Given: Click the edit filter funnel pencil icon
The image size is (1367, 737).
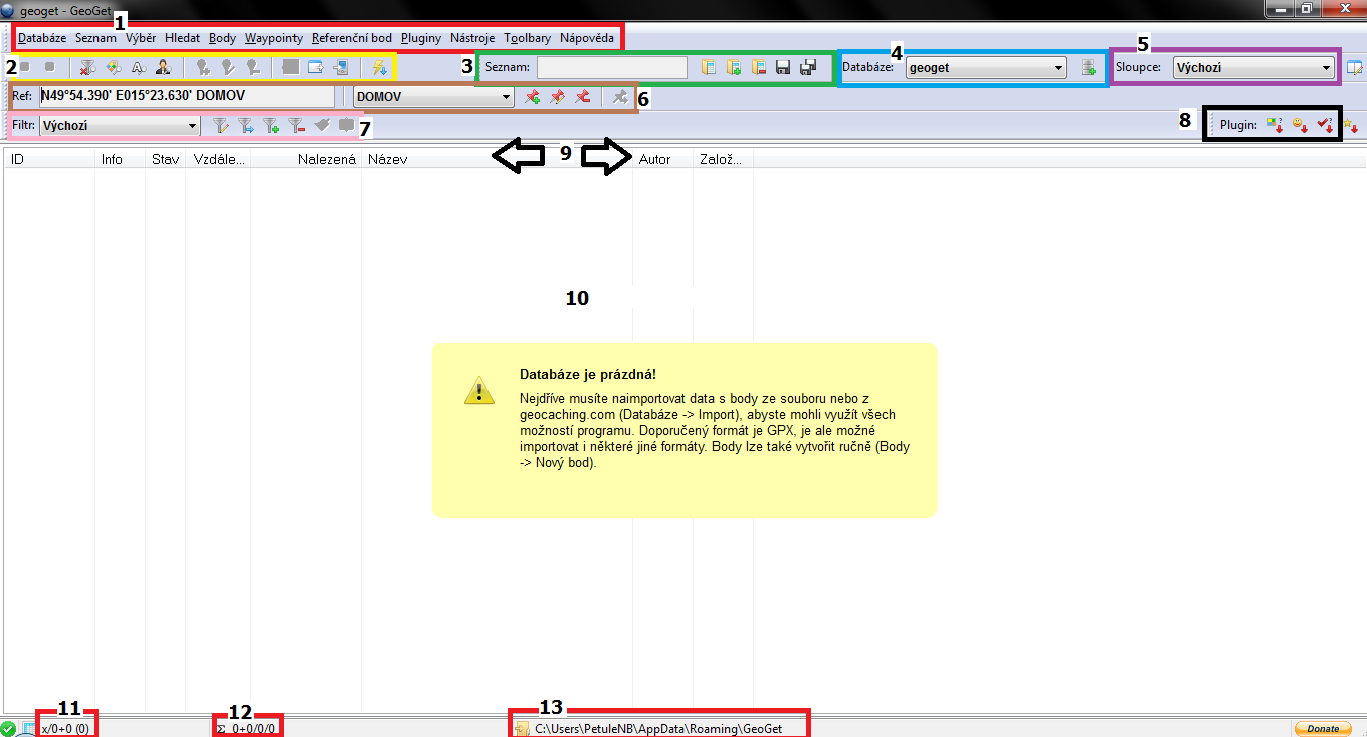Looking at the screenshot, I should pyautogui.click(x=221, y=126).
